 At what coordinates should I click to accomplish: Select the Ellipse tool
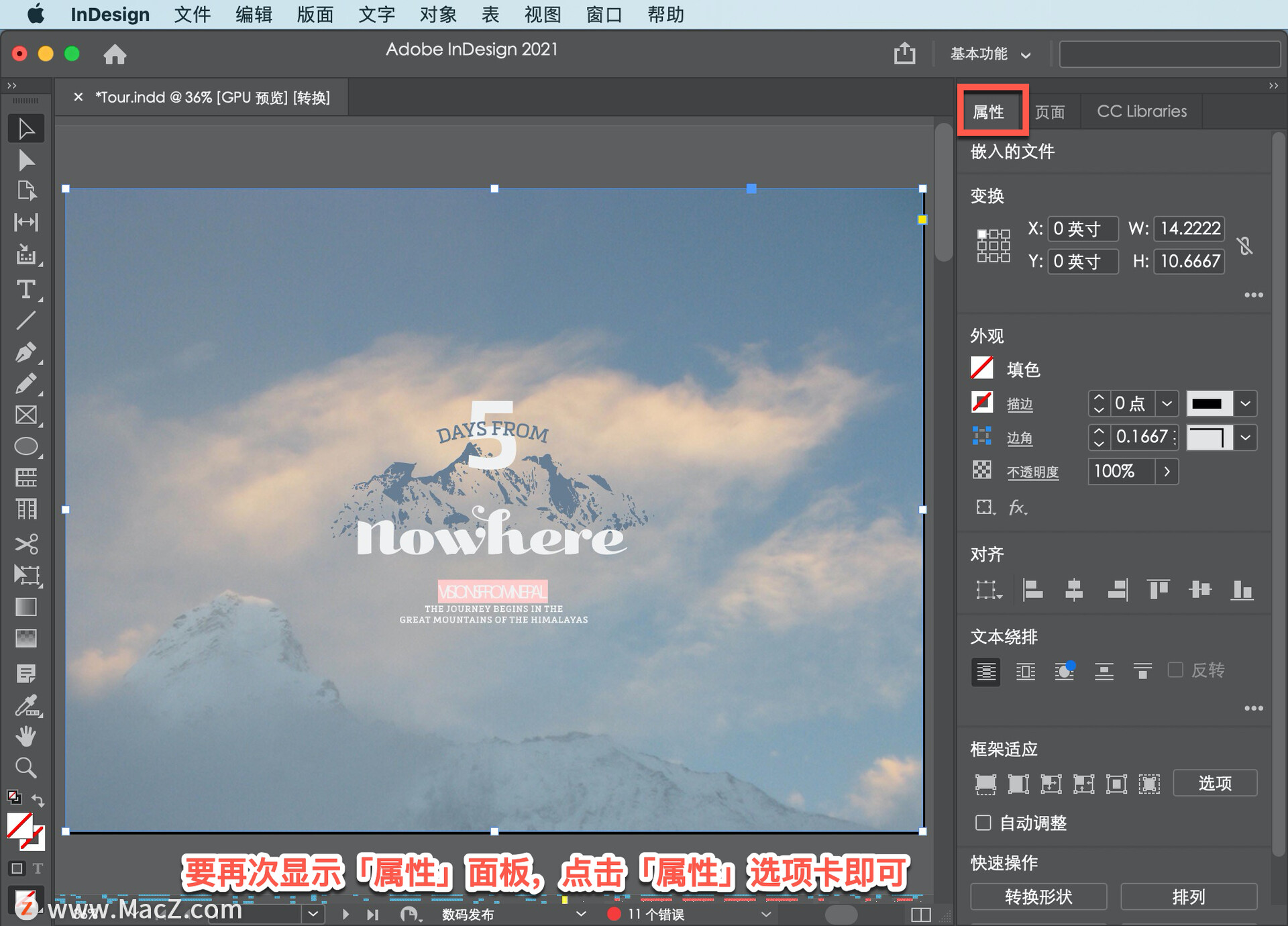[x=26, y=446]
